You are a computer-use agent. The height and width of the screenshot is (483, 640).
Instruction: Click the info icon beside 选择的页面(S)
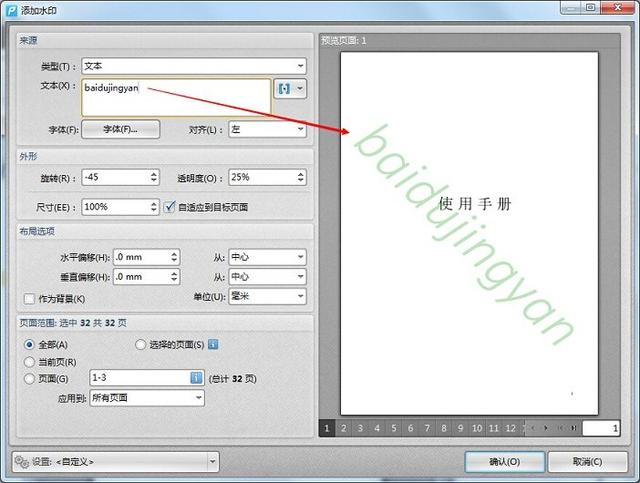213,344
